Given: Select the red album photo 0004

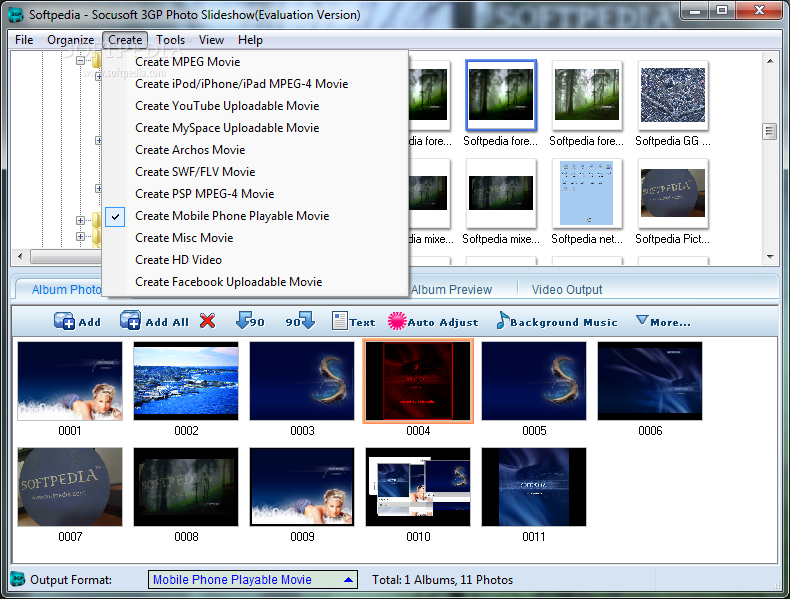Looking at the screenshot, I should click(x=418, y=381).
